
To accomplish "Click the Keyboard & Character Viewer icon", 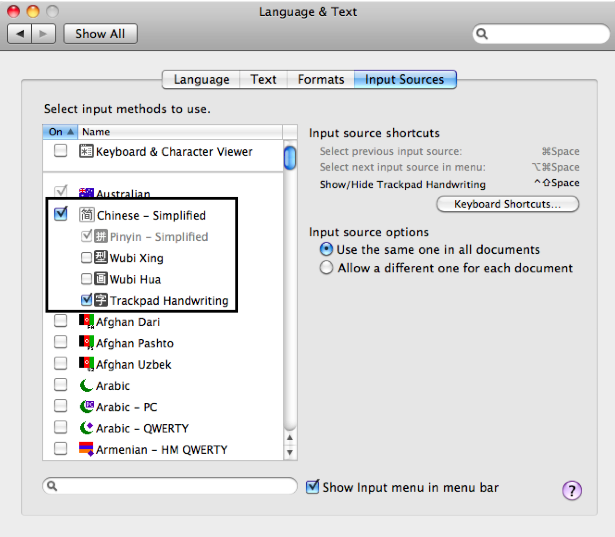I will (x=86, y=151).
